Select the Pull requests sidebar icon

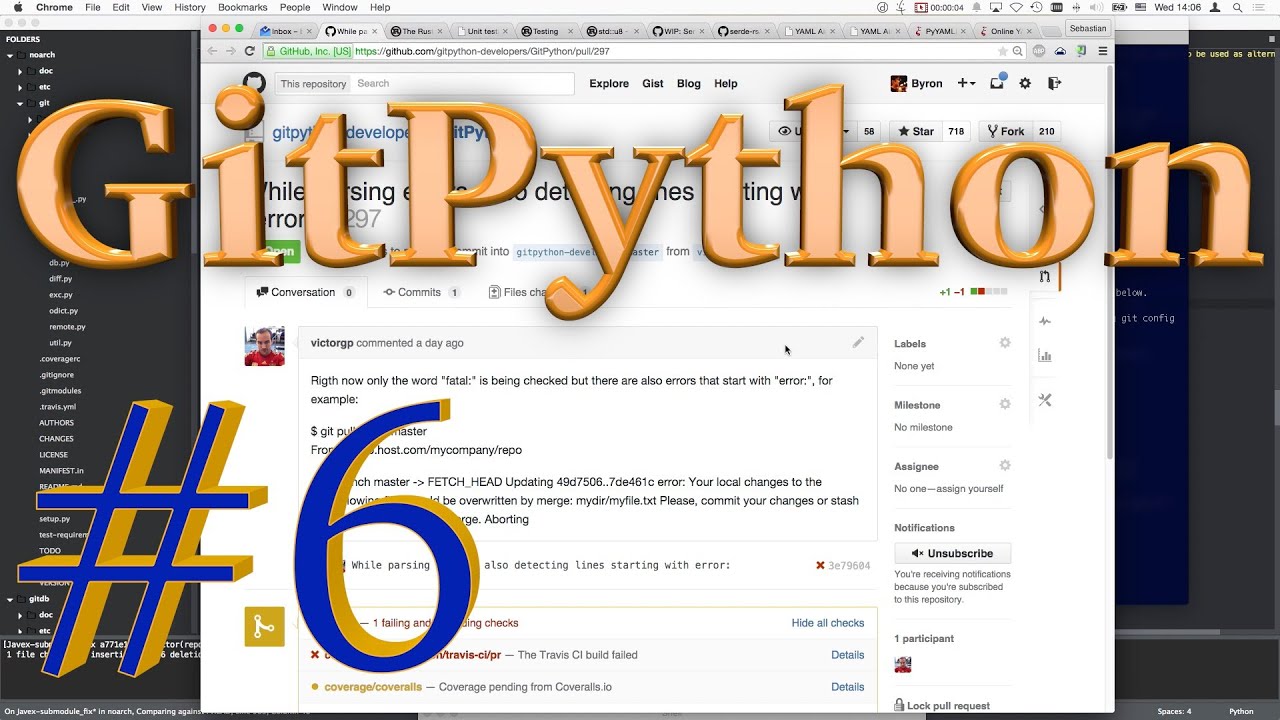(x=1045, y=276)
